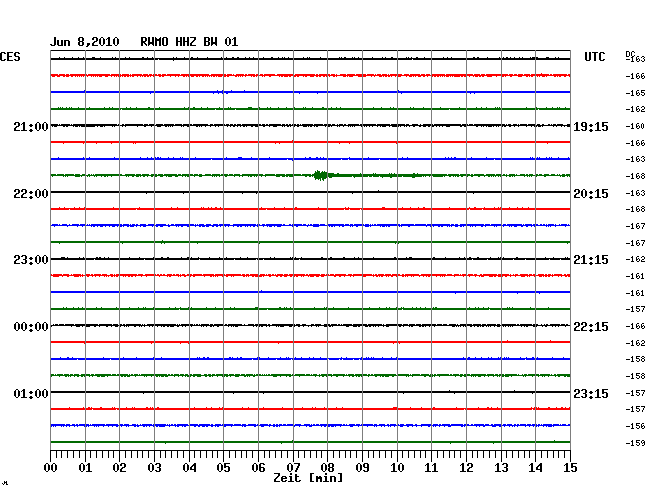Select minute 05 on the bottom axis
Viewport: 650px width, 494px height.
223,468
